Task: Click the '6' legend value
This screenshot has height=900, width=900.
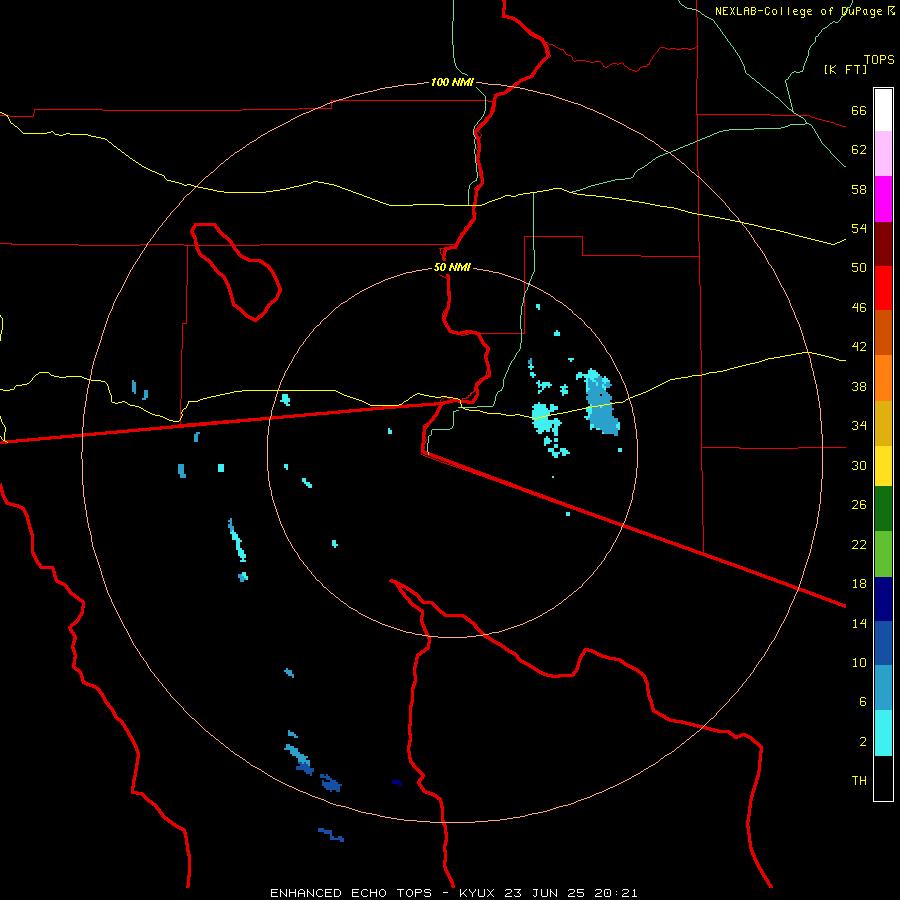Action: coord(863,701)
